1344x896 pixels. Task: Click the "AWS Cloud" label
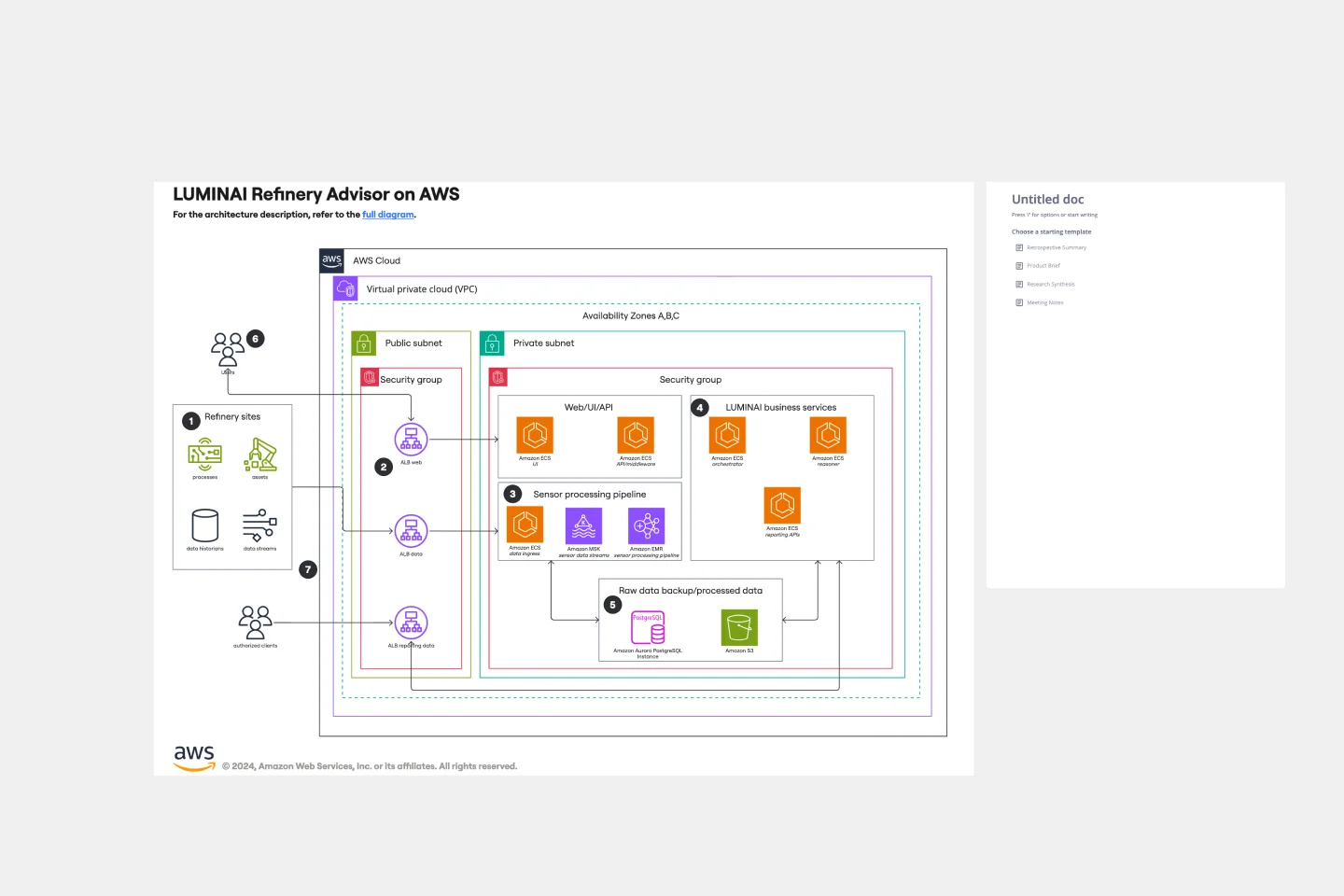click(x=376, y=260)
